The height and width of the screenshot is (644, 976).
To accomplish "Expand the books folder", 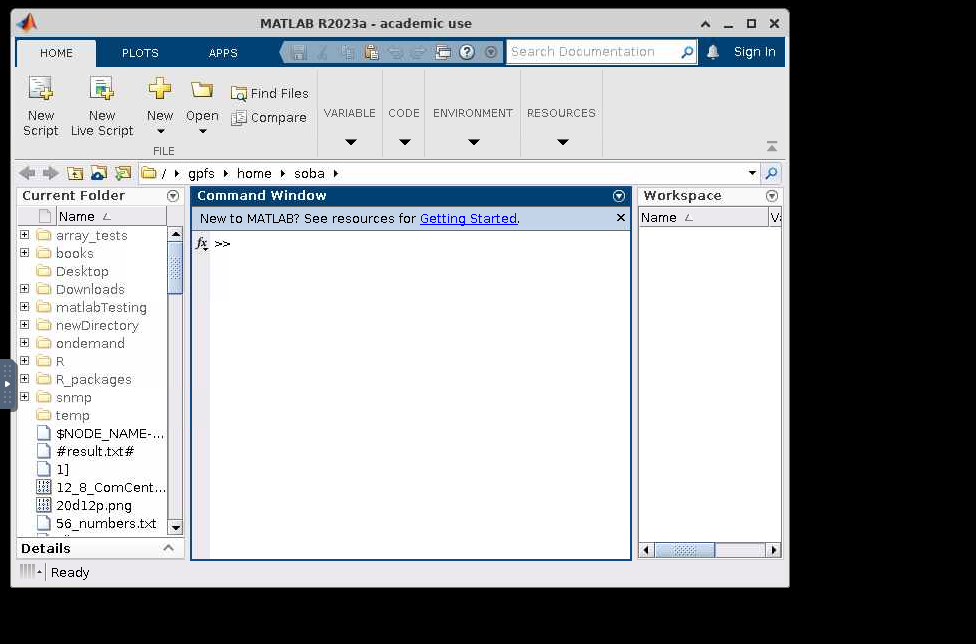I will tap(24, 253).
